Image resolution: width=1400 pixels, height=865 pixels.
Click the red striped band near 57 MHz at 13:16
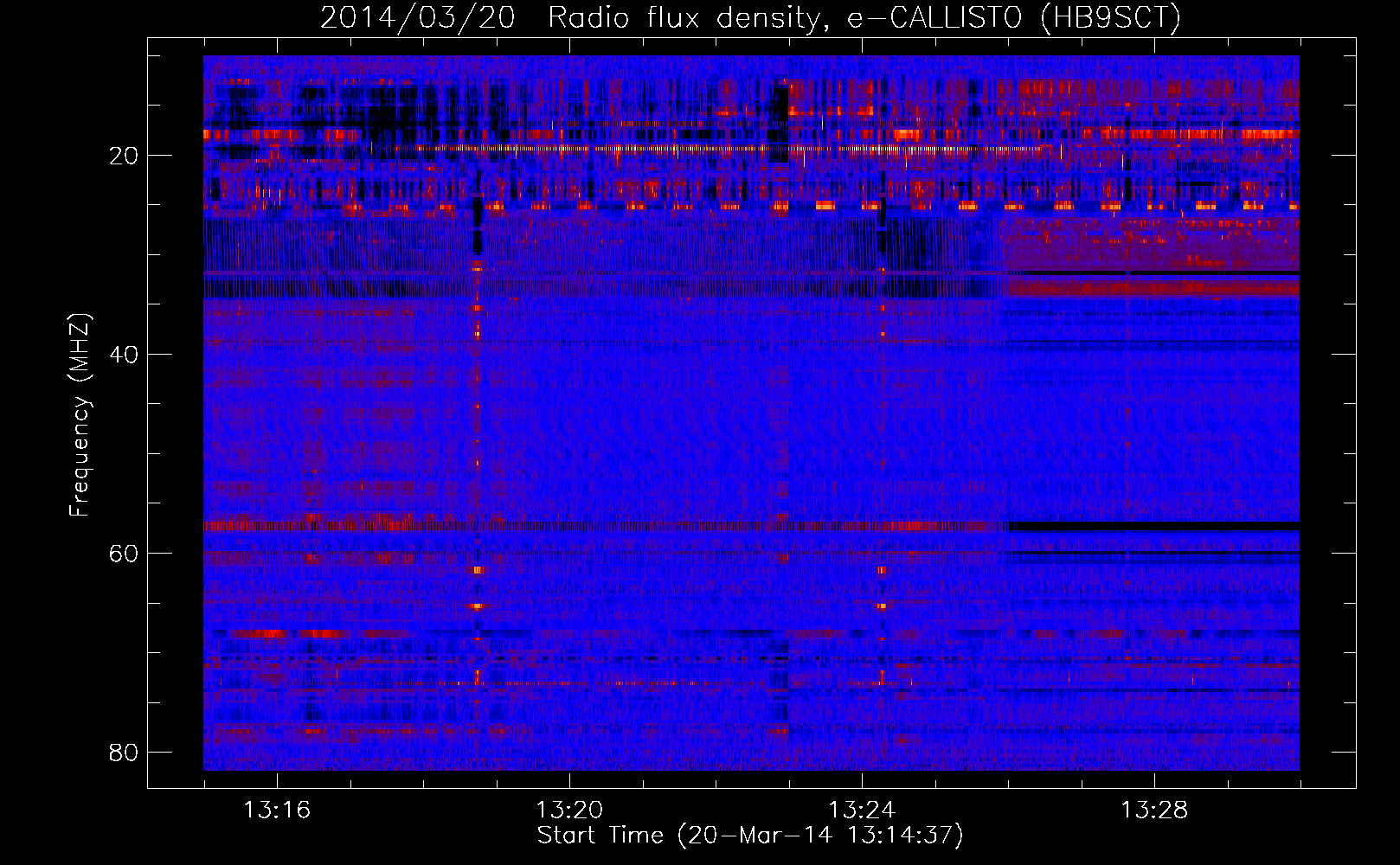pyautogui.click(x=277, y=526)
